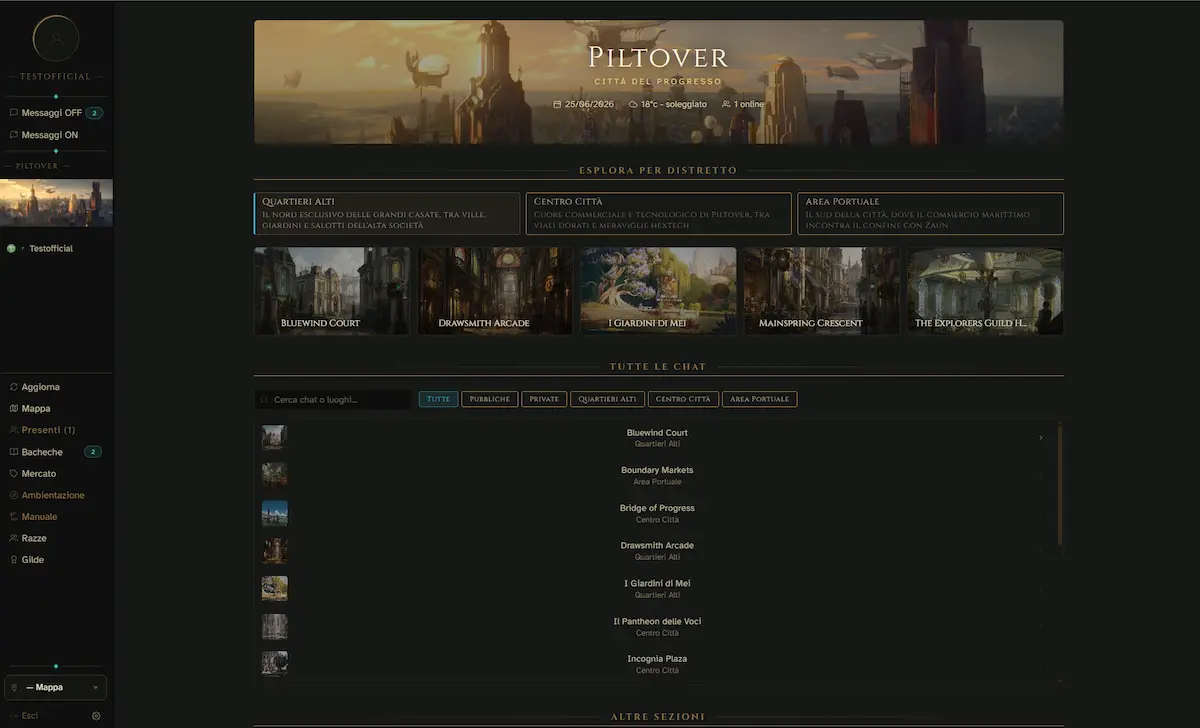
Task: Click the user avatar circle icon
Action: click(x=56, y=38)
